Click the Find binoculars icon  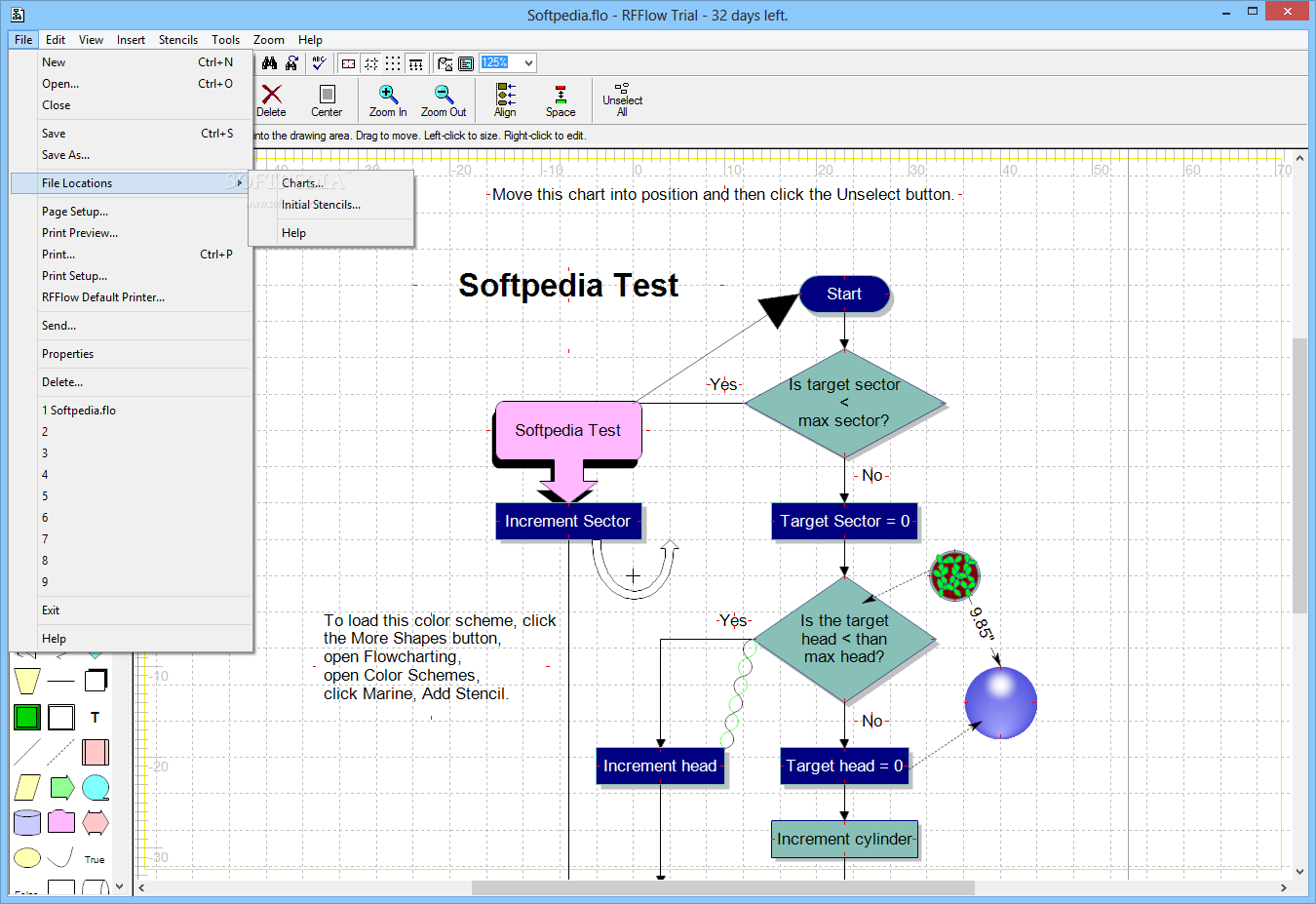pos(269,63)
